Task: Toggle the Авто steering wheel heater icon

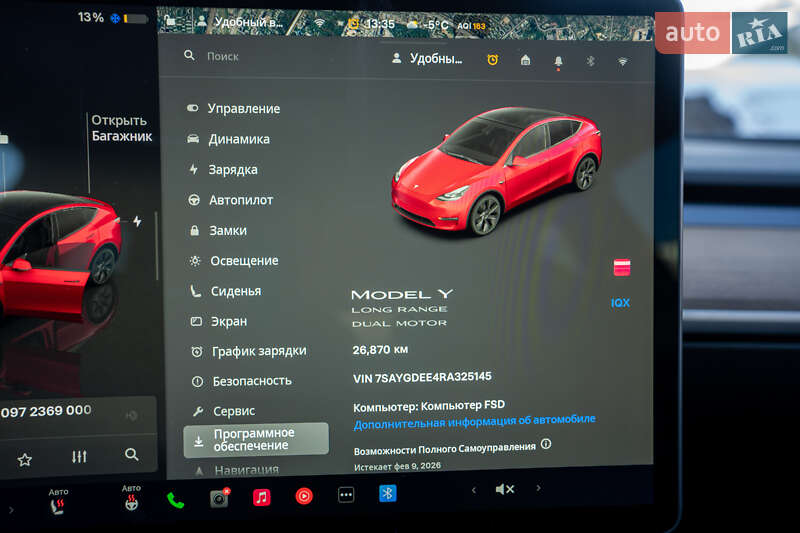Action: coord(131,498)
